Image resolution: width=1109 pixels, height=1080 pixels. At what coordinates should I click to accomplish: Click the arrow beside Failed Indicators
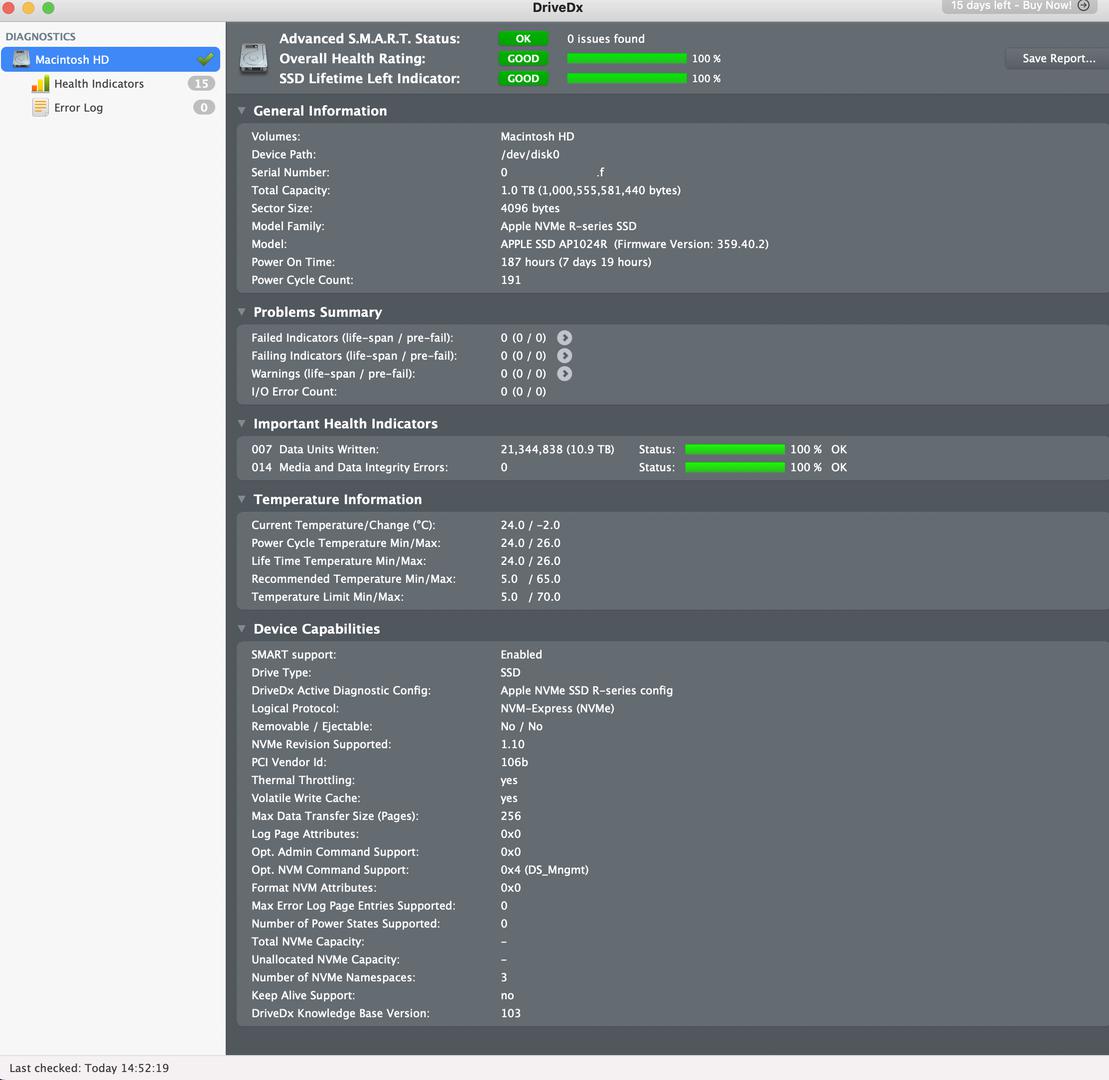[x=564, y=338]
